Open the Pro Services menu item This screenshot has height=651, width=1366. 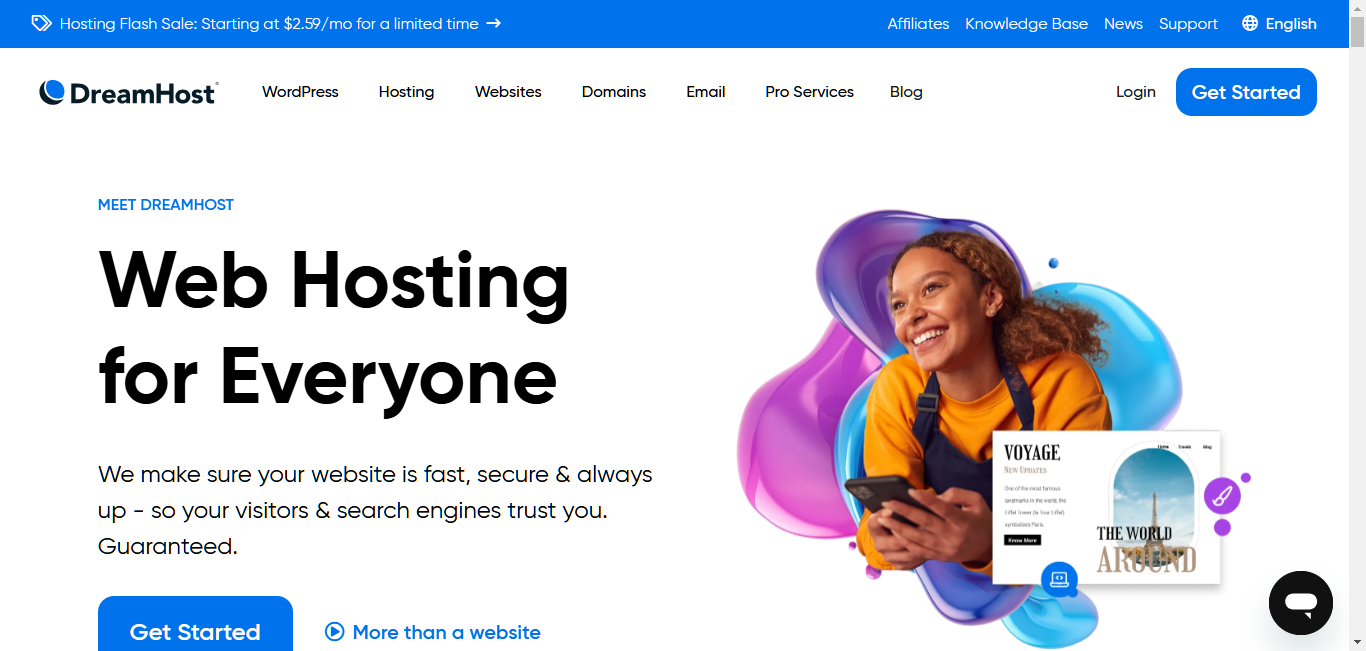[809, 92]
